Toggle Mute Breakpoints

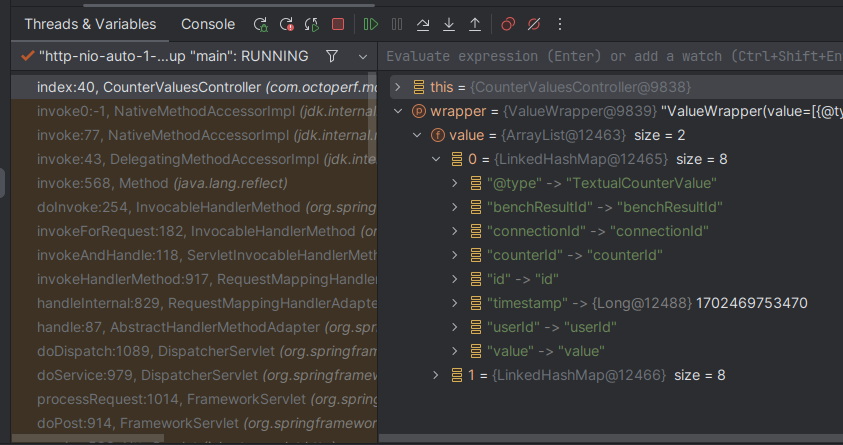pos(534,24)
